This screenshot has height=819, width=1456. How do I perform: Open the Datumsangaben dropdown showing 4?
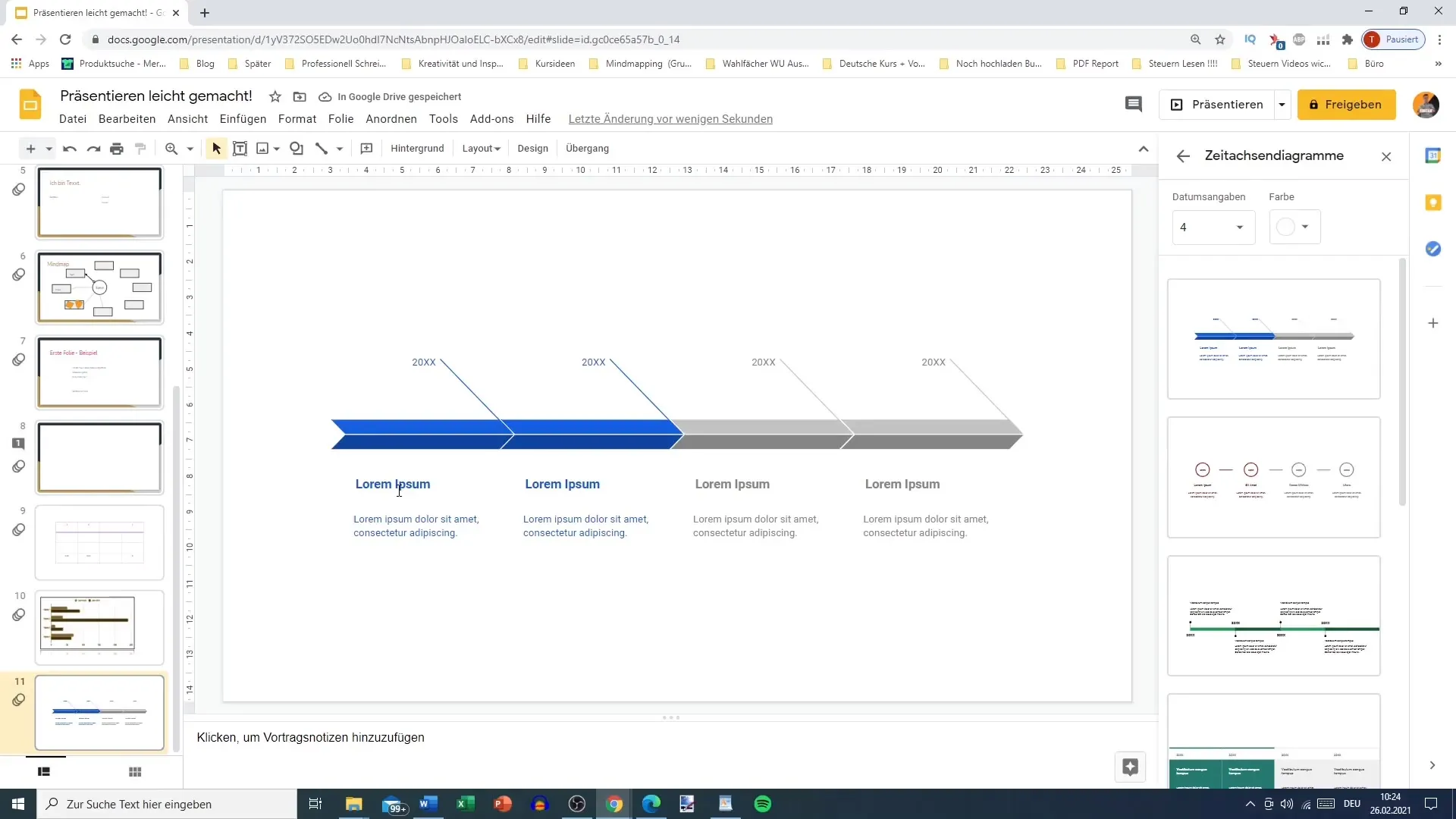[x=1213, y=227]
